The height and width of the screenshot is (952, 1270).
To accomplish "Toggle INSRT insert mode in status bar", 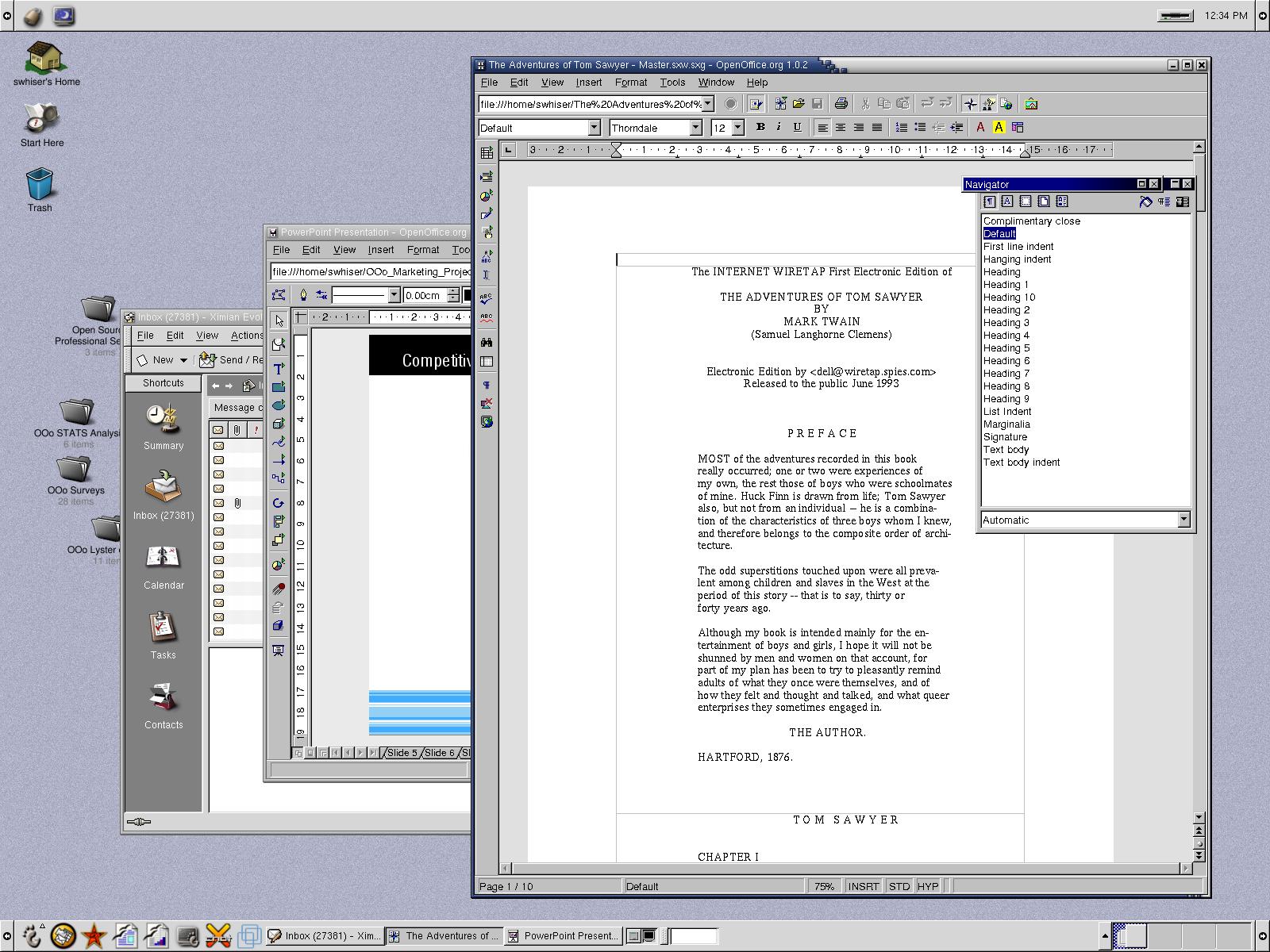I will [x=863, y=886].
